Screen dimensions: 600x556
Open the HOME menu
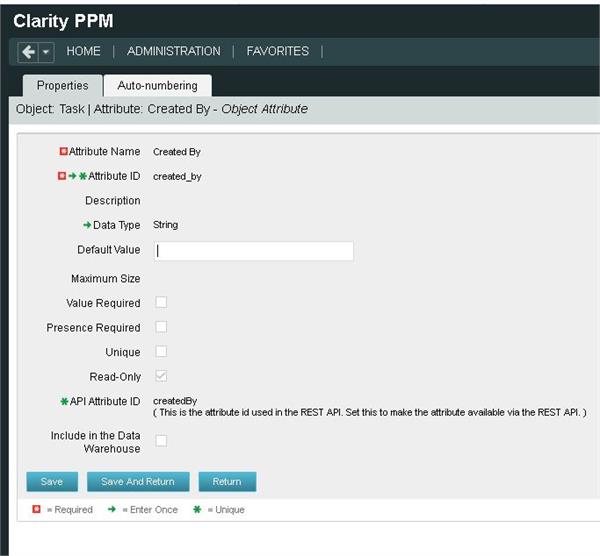[x=83, y=51]
